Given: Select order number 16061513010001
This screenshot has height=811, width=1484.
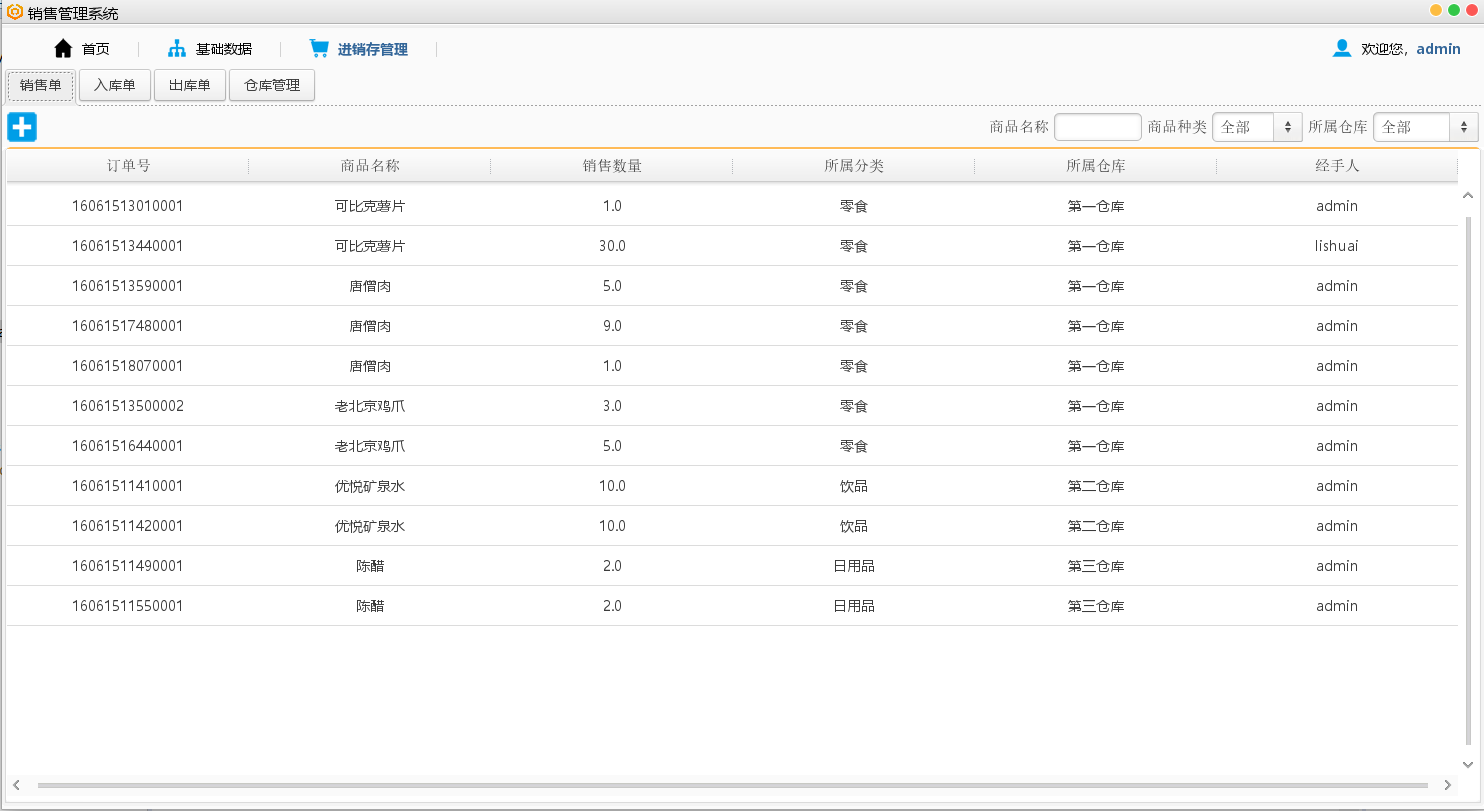Looking at the screenshot, I should (128, 206).
